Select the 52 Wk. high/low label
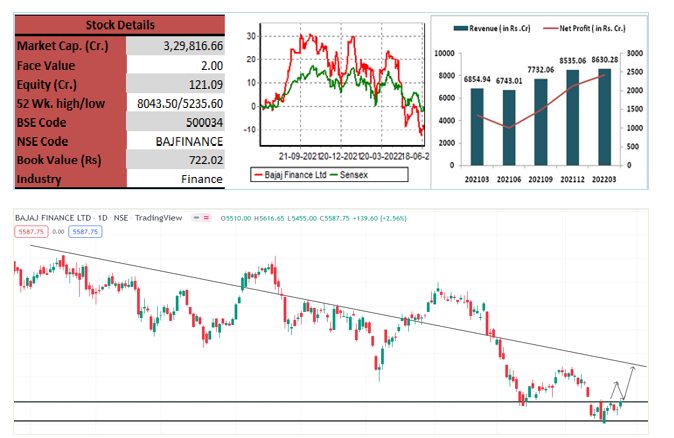674x438 pixels. [61, 103]
